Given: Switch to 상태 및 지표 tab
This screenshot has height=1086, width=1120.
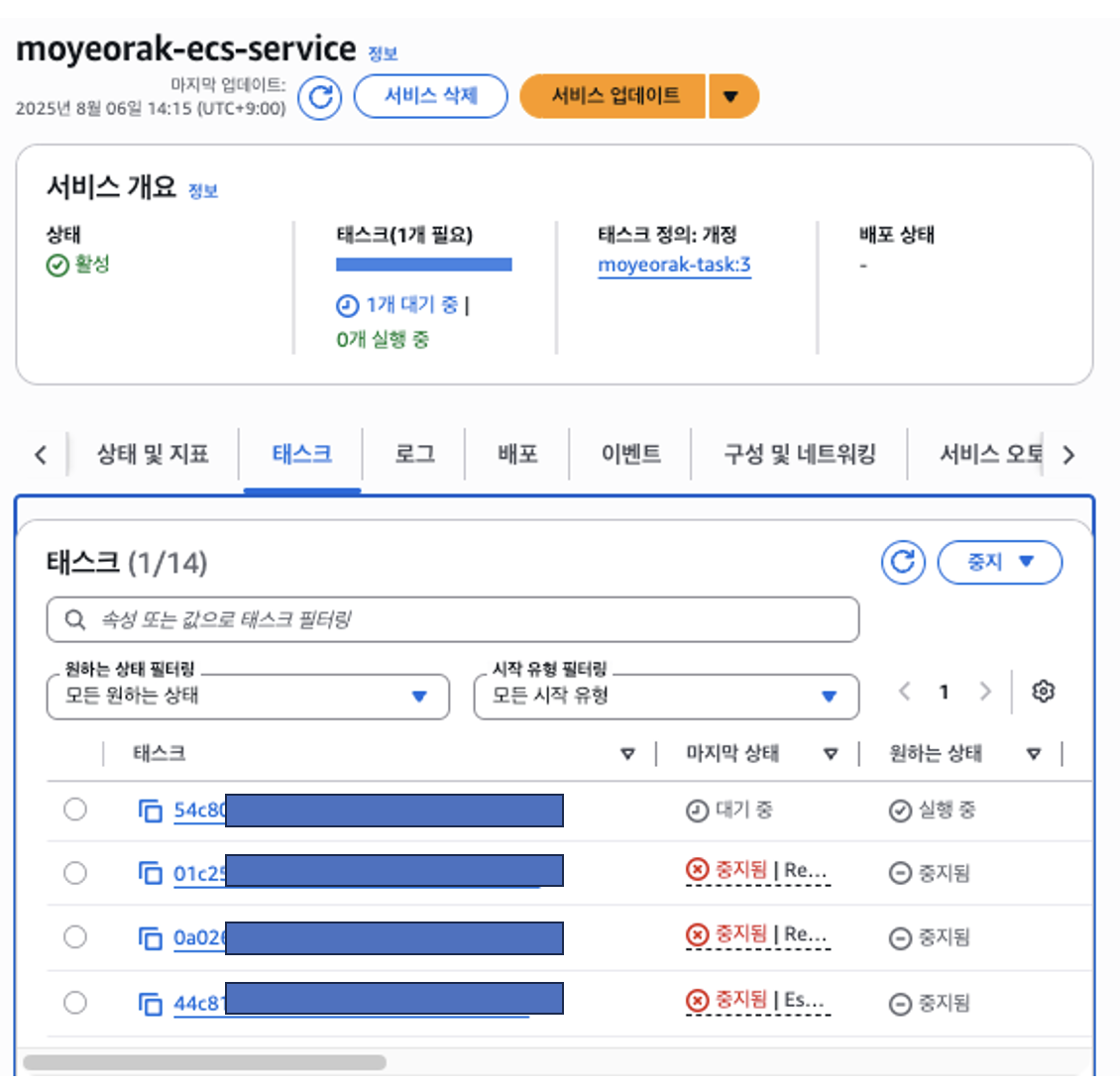Looking at the screenshot, I should 153,454.
